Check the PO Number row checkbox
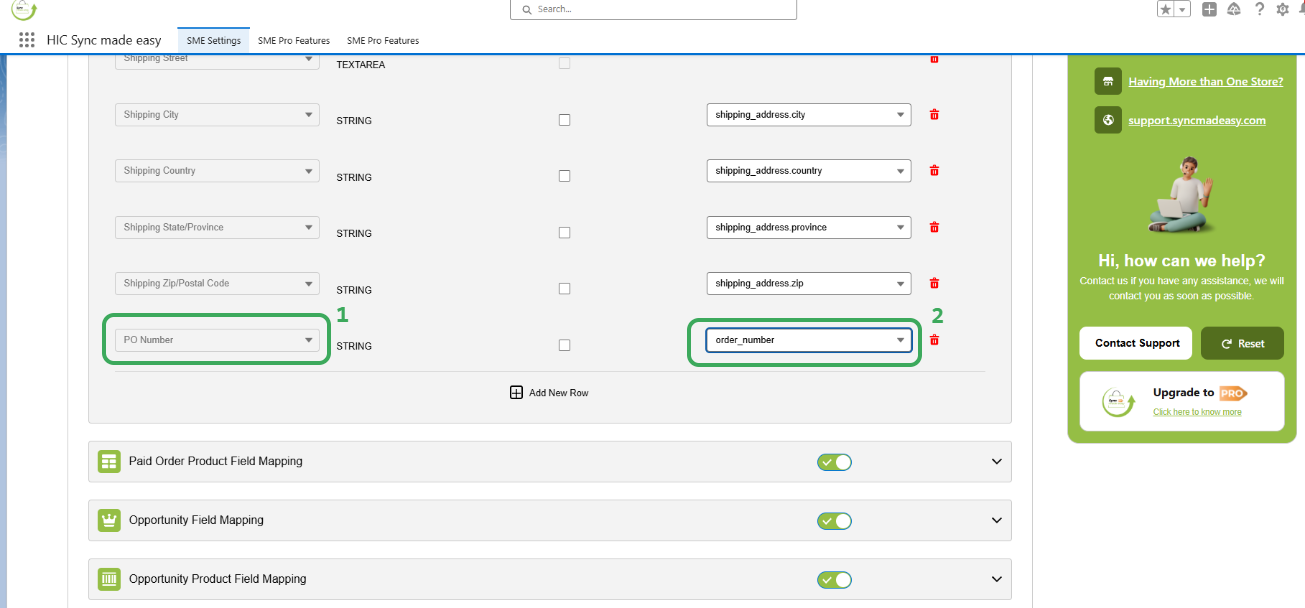The height and width of the screenshot is (608, 1305). click(564, 345)
